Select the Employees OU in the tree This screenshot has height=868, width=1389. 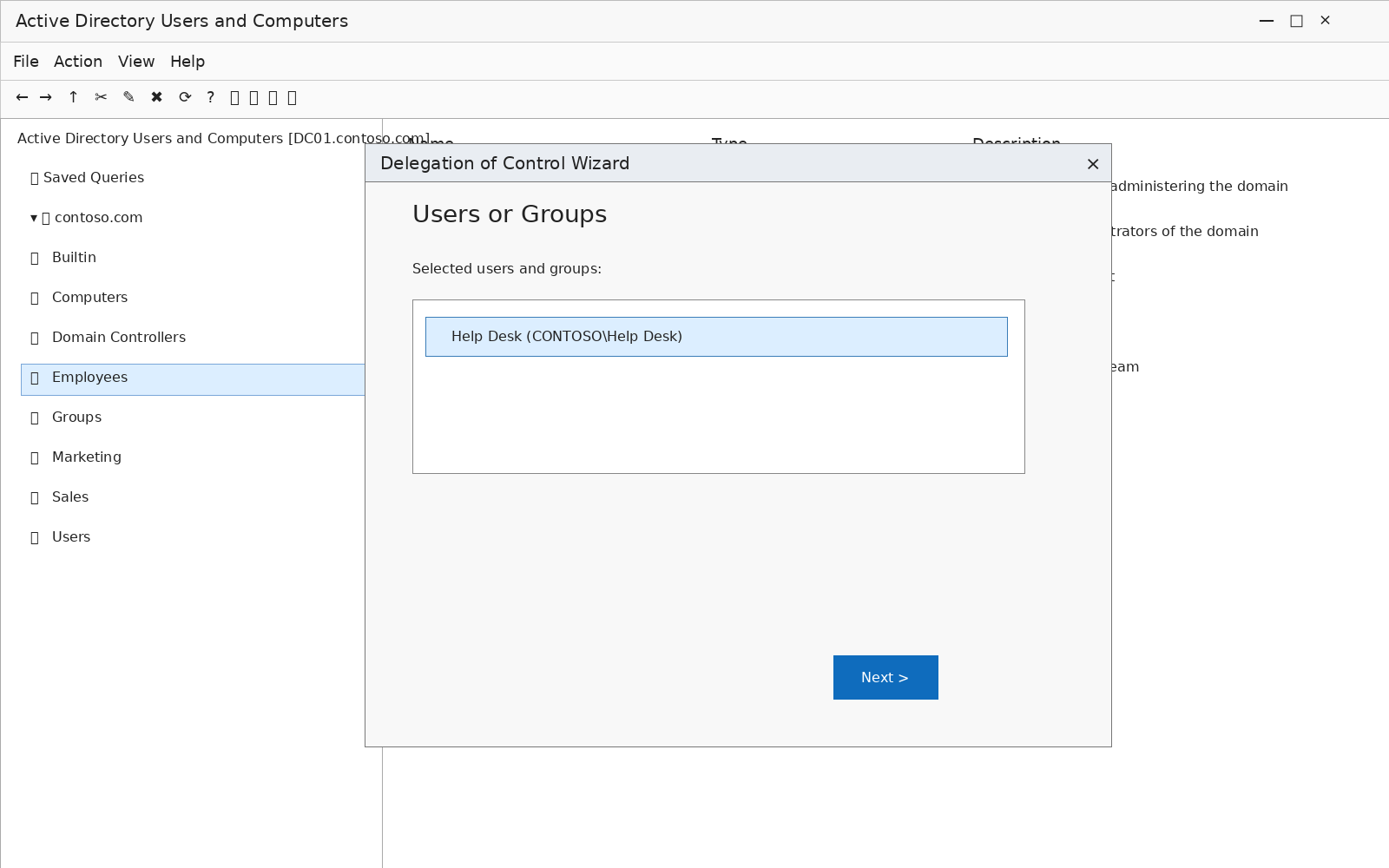coord(193,379)
